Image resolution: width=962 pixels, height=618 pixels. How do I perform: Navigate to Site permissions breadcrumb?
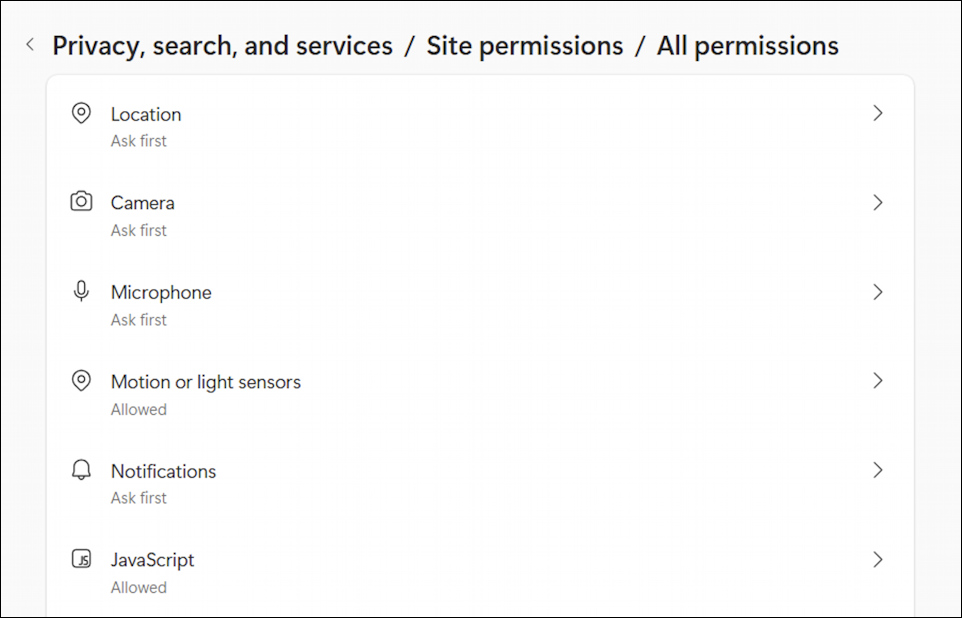525,45
